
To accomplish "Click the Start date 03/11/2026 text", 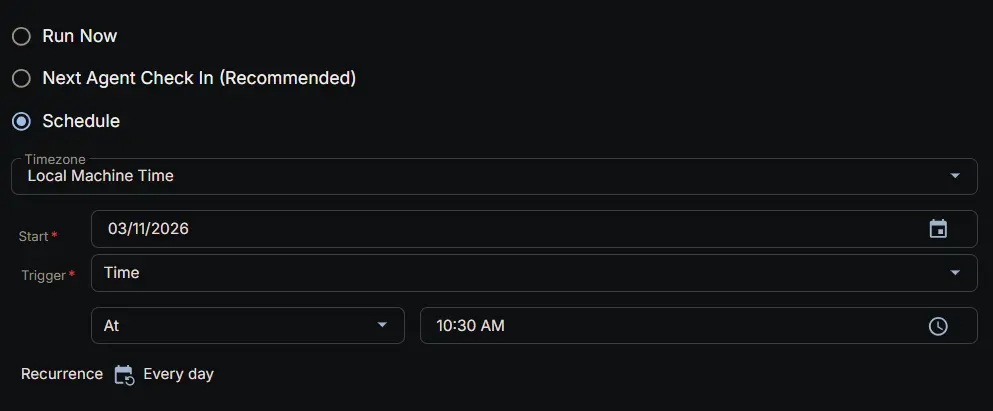I will point(148,229).
